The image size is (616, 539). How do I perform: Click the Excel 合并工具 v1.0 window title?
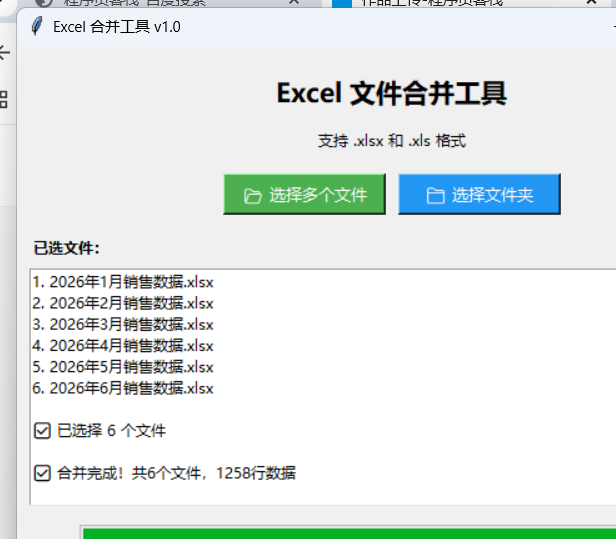(117, 27)
